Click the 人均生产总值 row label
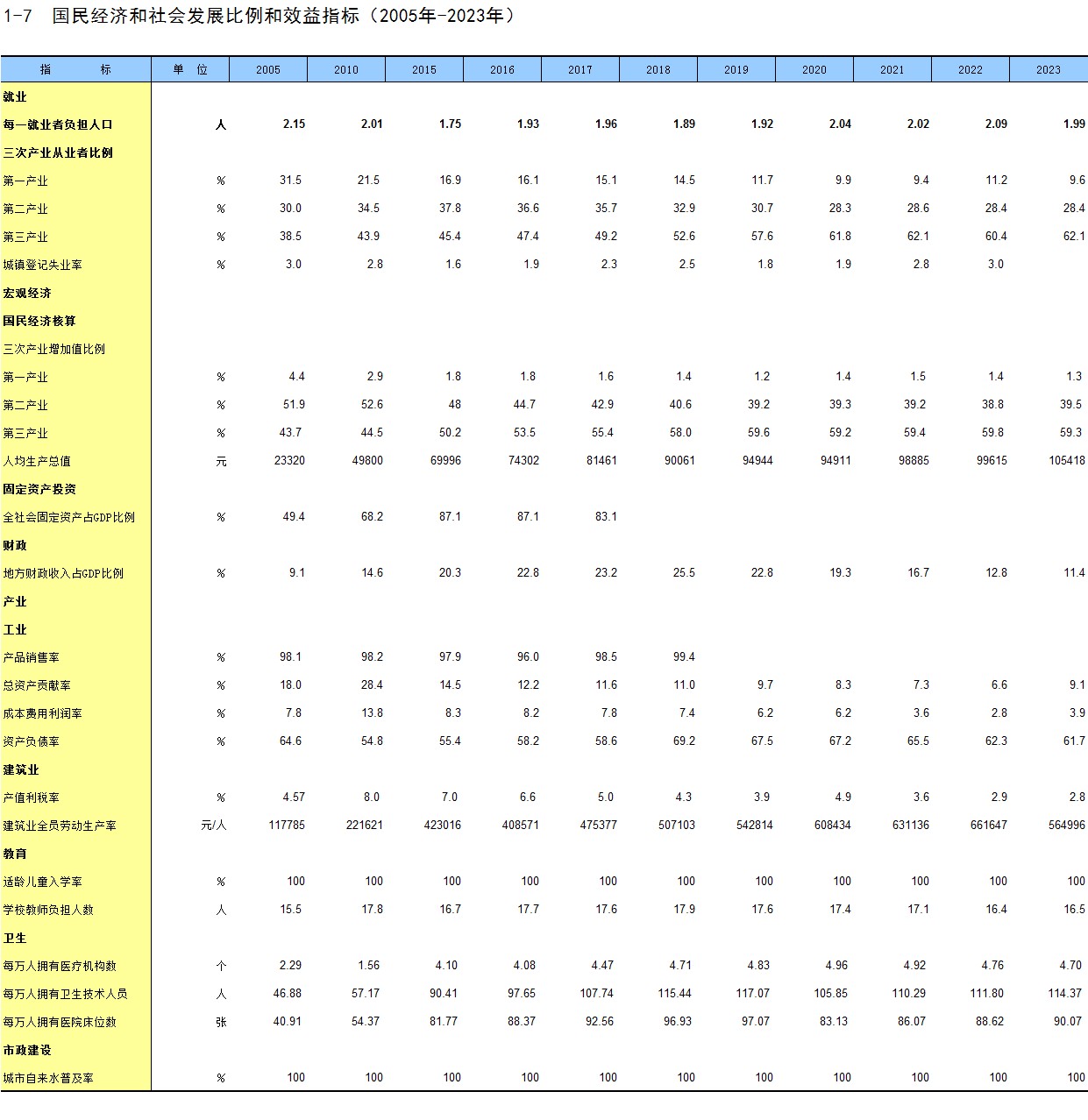1088x1120 pixels. coord(37,461)
